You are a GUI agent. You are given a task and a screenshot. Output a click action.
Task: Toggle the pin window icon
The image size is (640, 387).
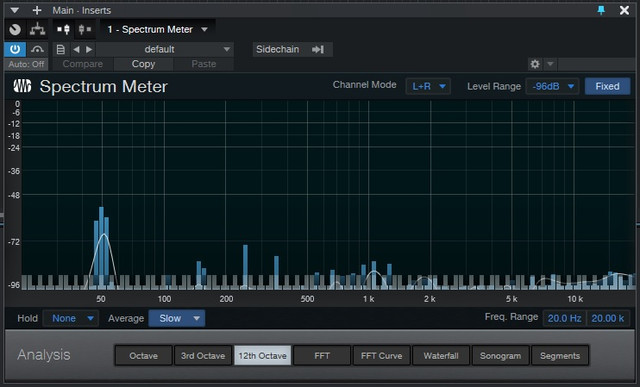coord(601,10)
